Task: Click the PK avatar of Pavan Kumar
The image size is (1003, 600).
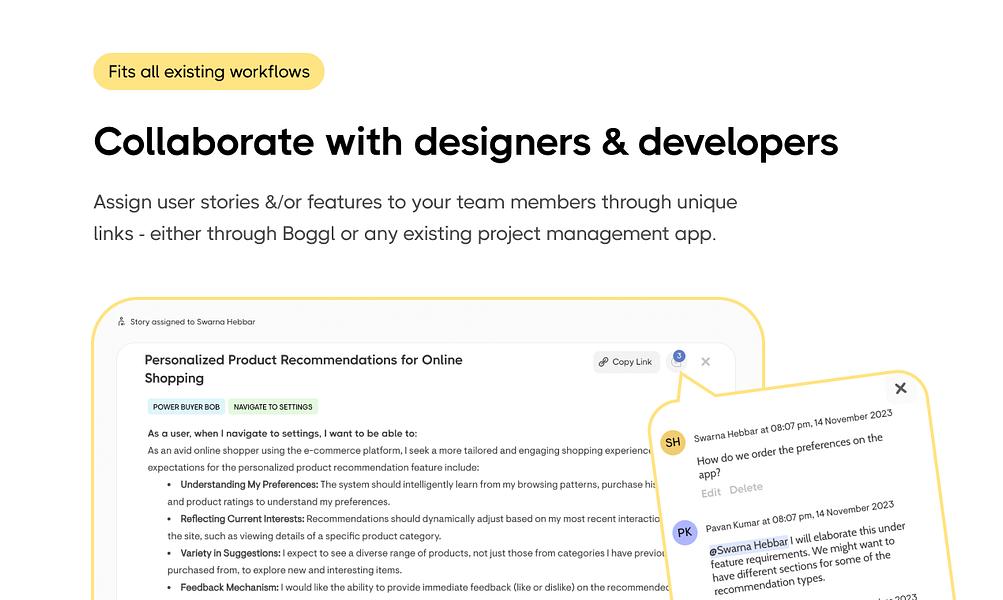Action: 684,532
